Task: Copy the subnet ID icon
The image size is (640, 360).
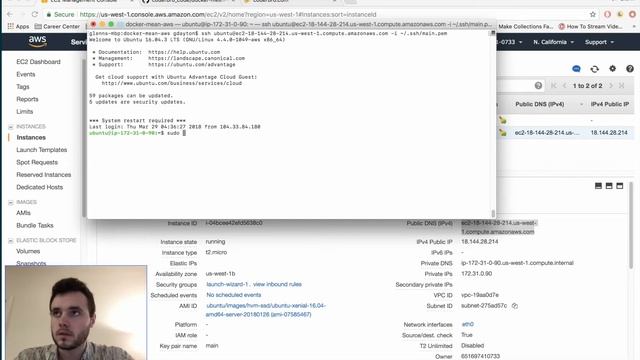Action: (515, 306)
